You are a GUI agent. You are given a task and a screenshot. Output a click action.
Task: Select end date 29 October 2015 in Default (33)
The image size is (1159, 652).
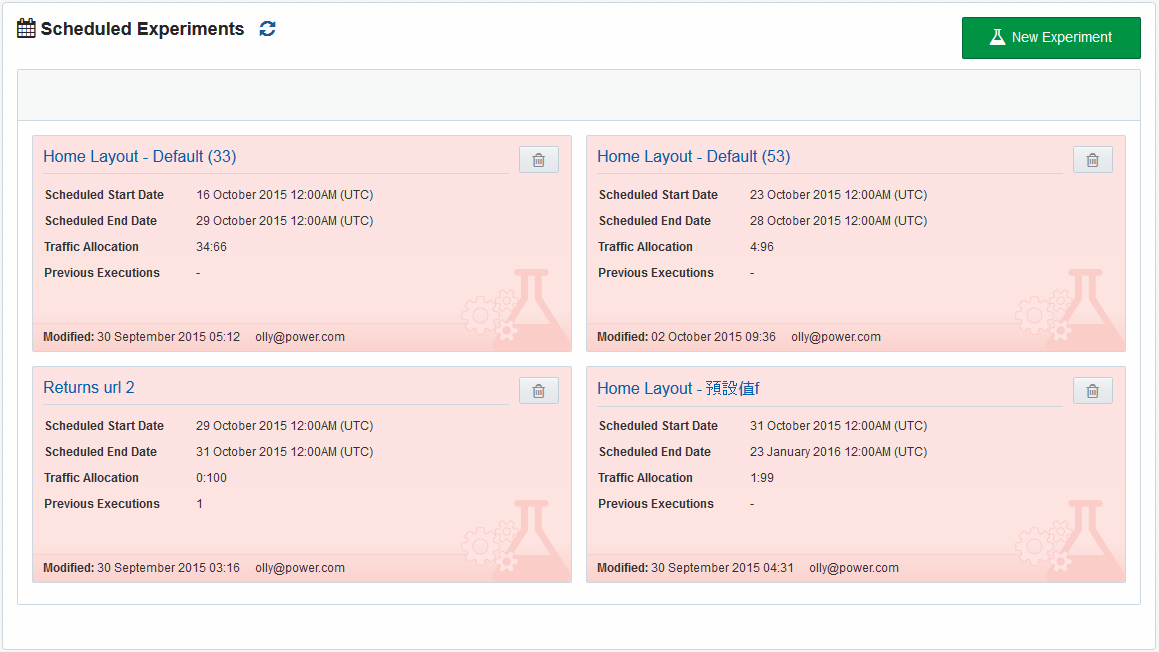point(285,221)
